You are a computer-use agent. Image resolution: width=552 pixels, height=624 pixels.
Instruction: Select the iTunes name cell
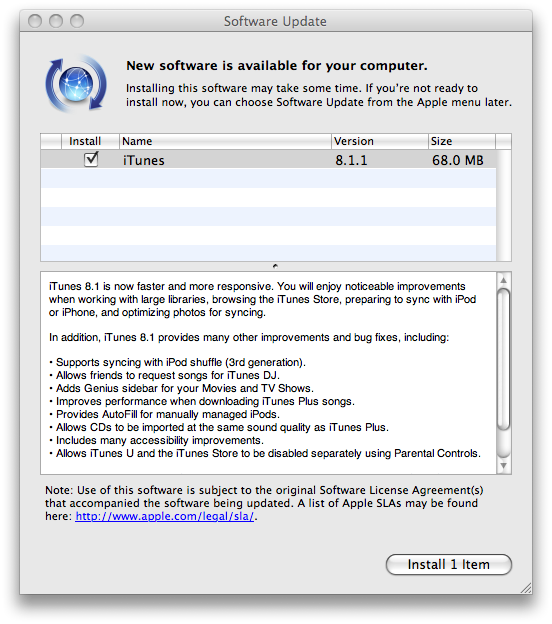(144, 160)
